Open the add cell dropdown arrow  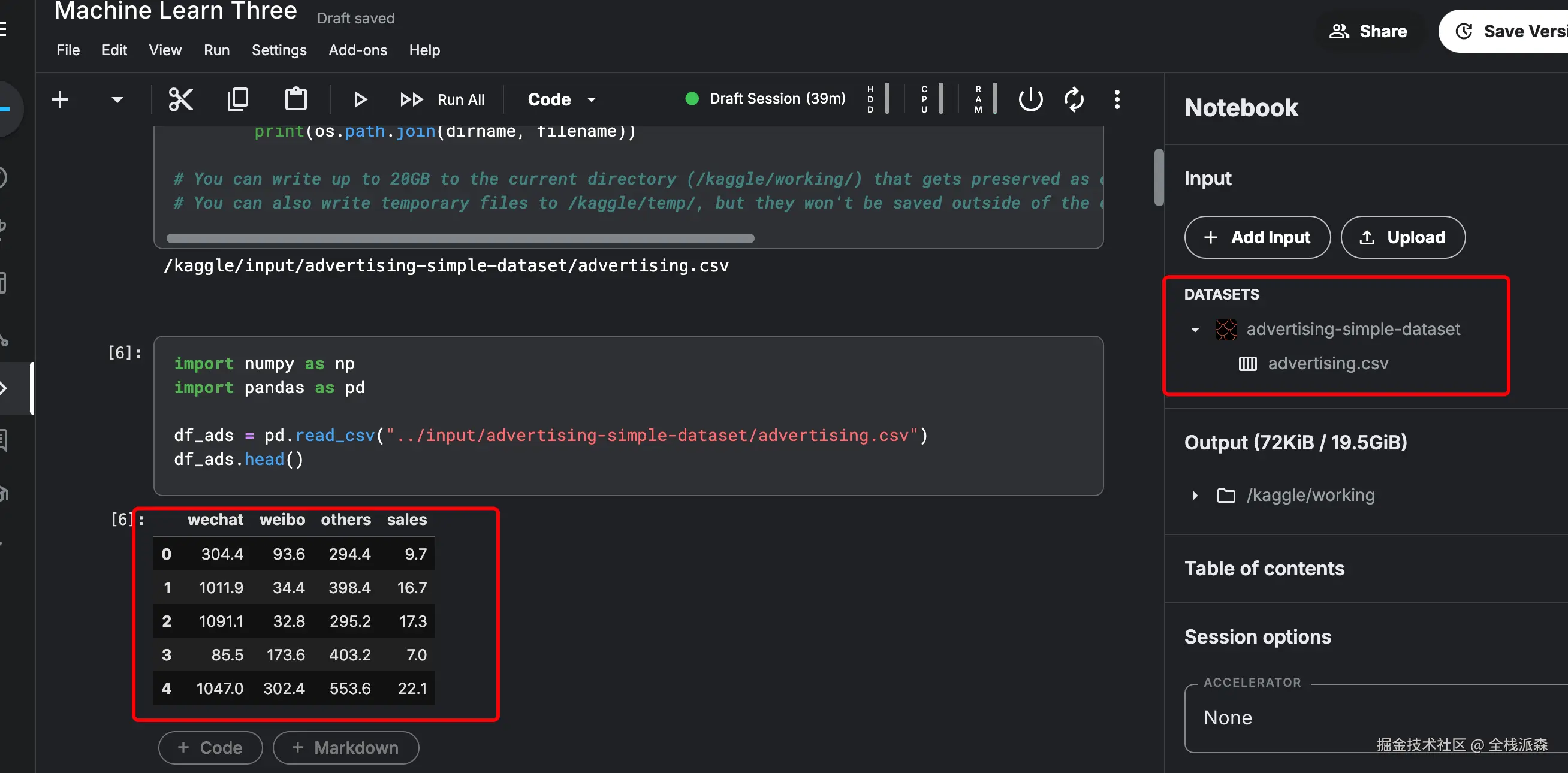117,99
